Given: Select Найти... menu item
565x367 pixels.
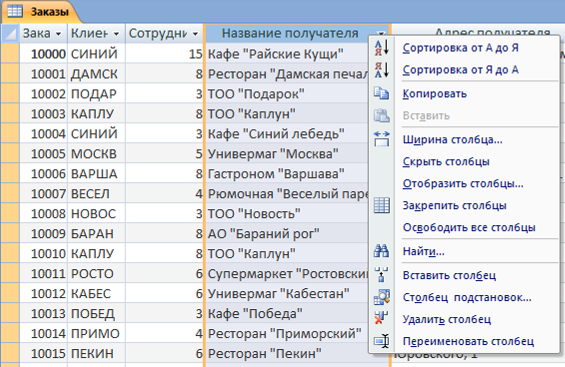Looking at the screenshot, I should (x=423, y=251).
